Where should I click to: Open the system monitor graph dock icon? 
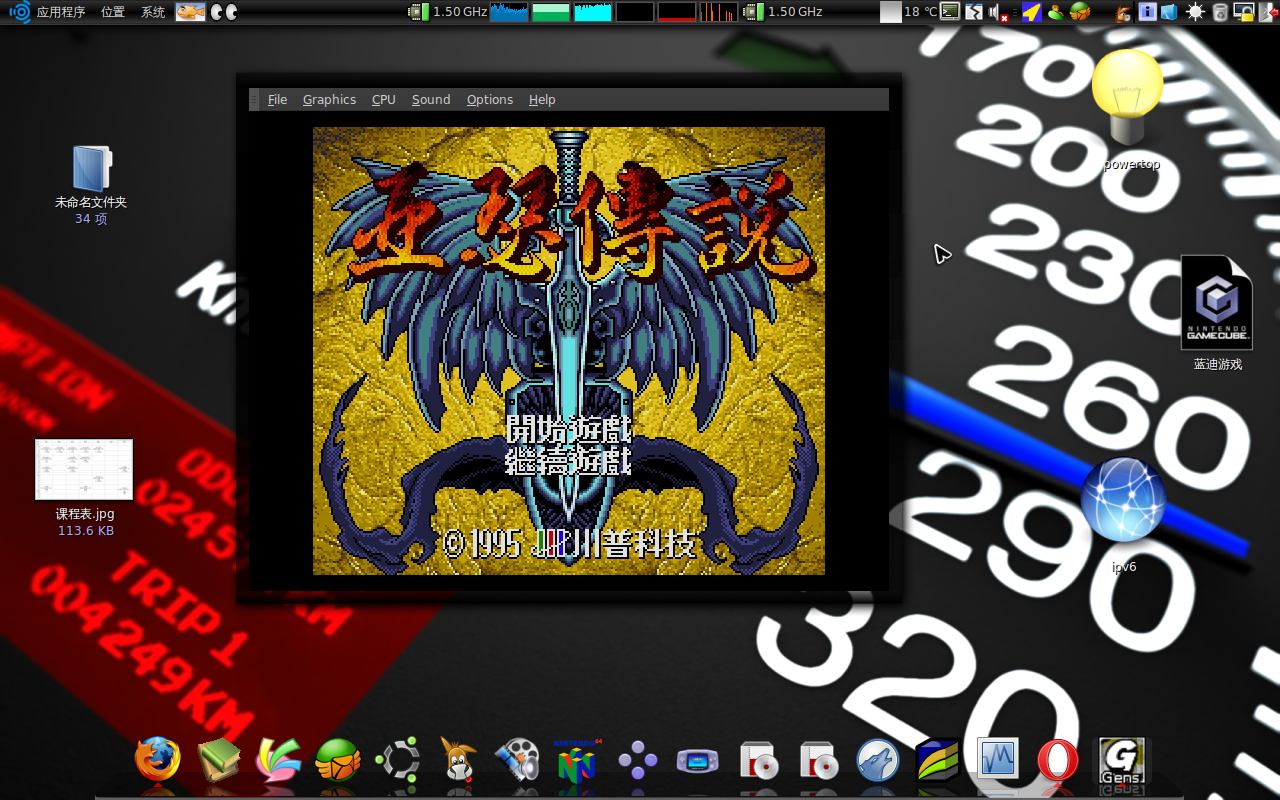tap(998, 760)
